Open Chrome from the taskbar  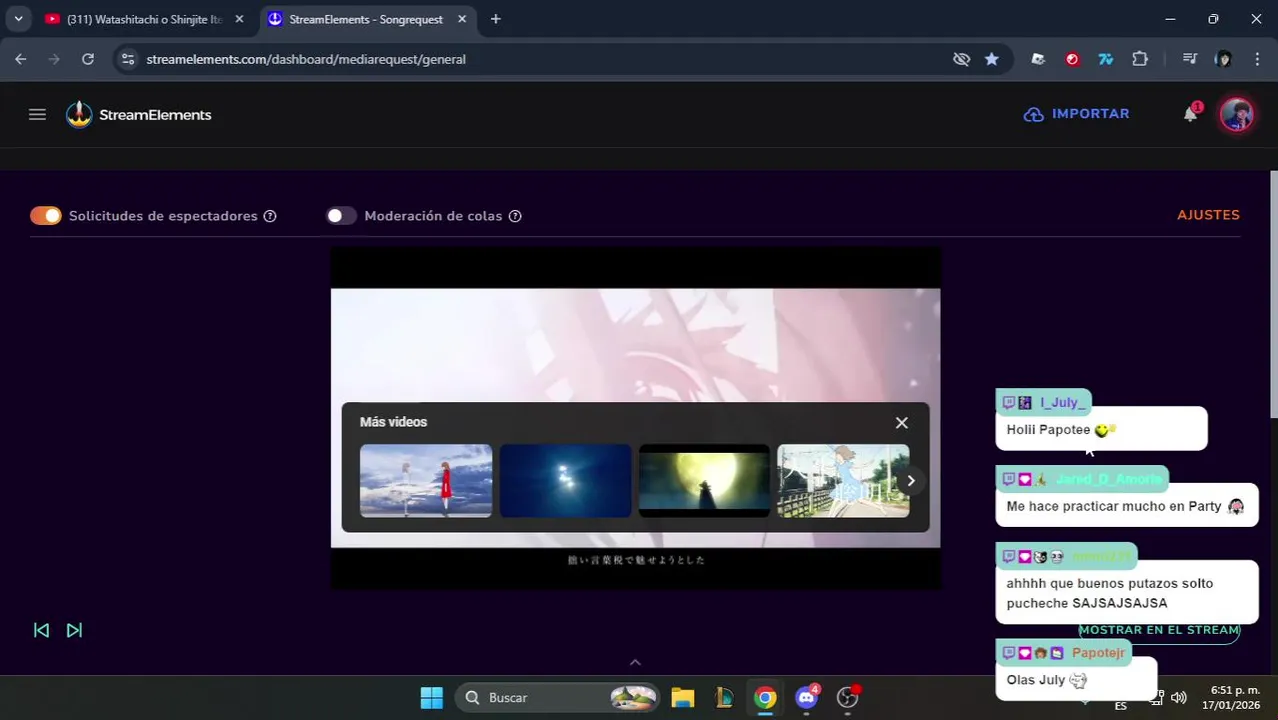(765, 698)
